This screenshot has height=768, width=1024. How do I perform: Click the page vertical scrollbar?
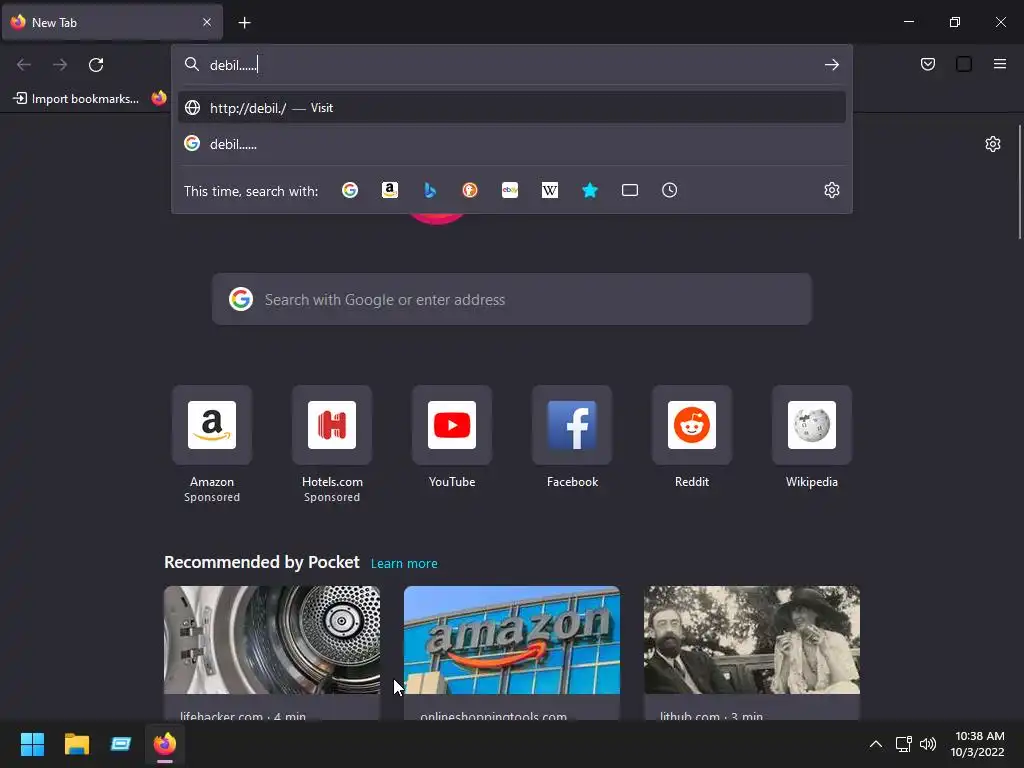[1019, 183]
